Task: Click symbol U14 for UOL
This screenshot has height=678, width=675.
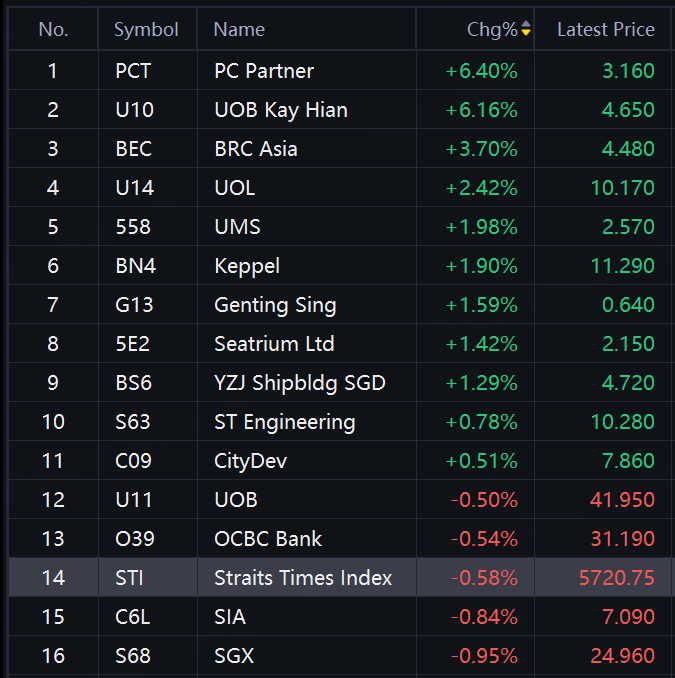Action: point(134,188)
